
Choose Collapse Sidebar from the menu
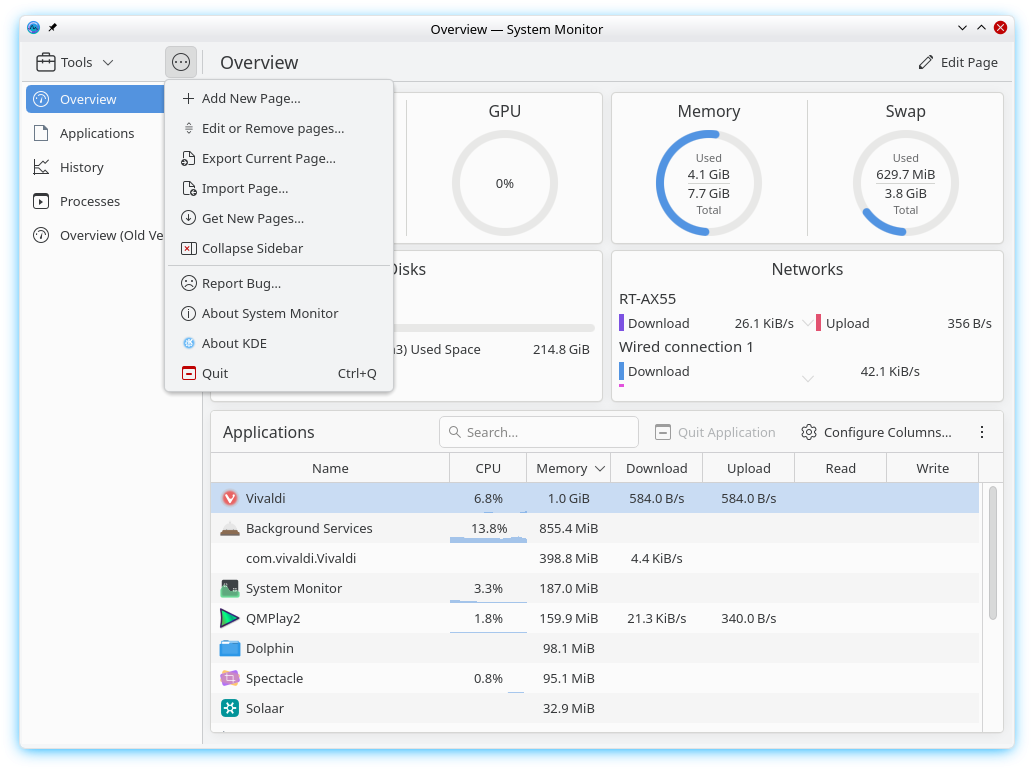pos(252,248)
